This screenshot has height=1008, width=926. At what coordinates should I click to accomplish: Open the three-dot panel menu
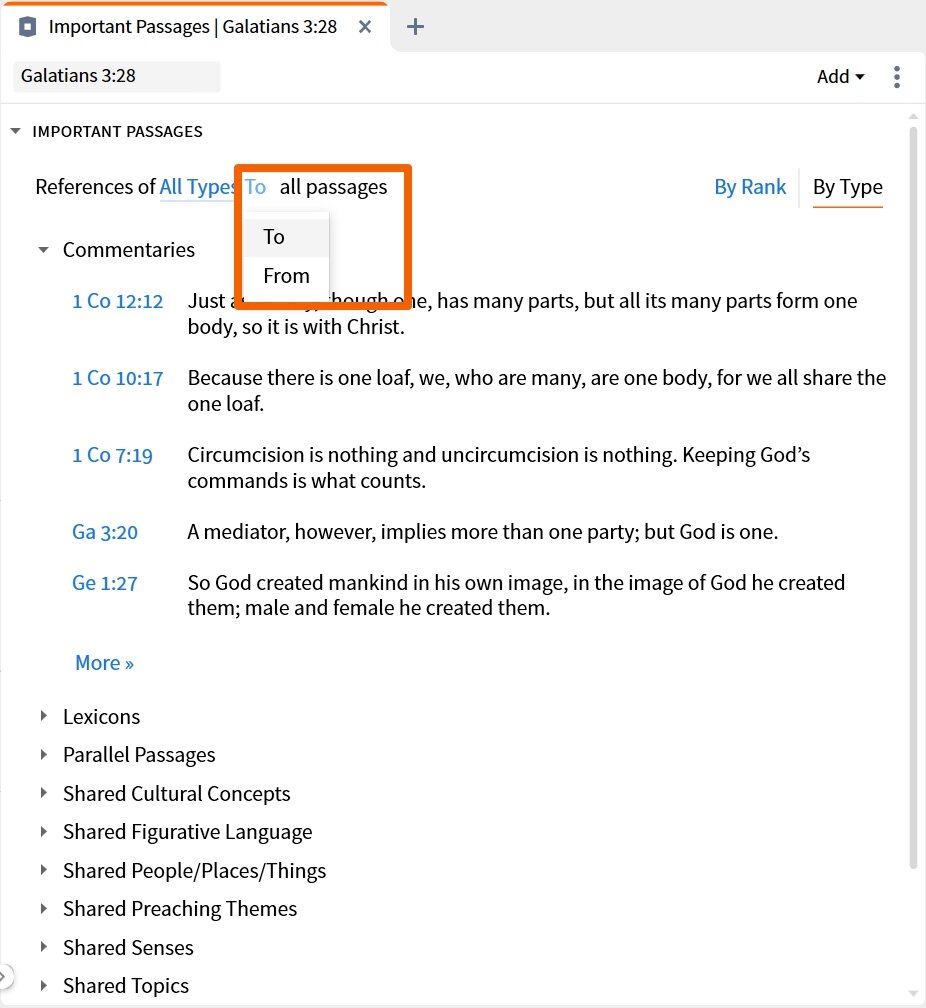[897, 76]
